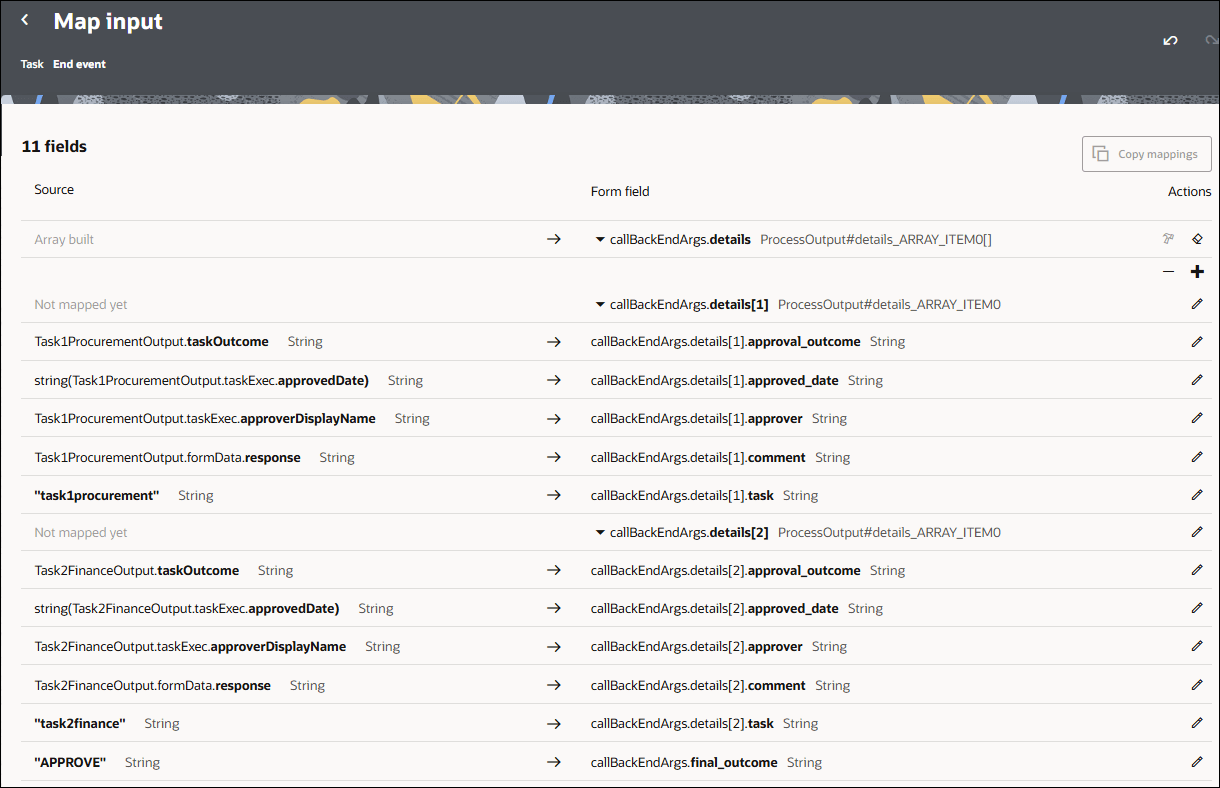Click callBackEndArgs.details[2].approved_date form field
The width and height of the screenshot is (1220, 788).
tap(715, 608)
